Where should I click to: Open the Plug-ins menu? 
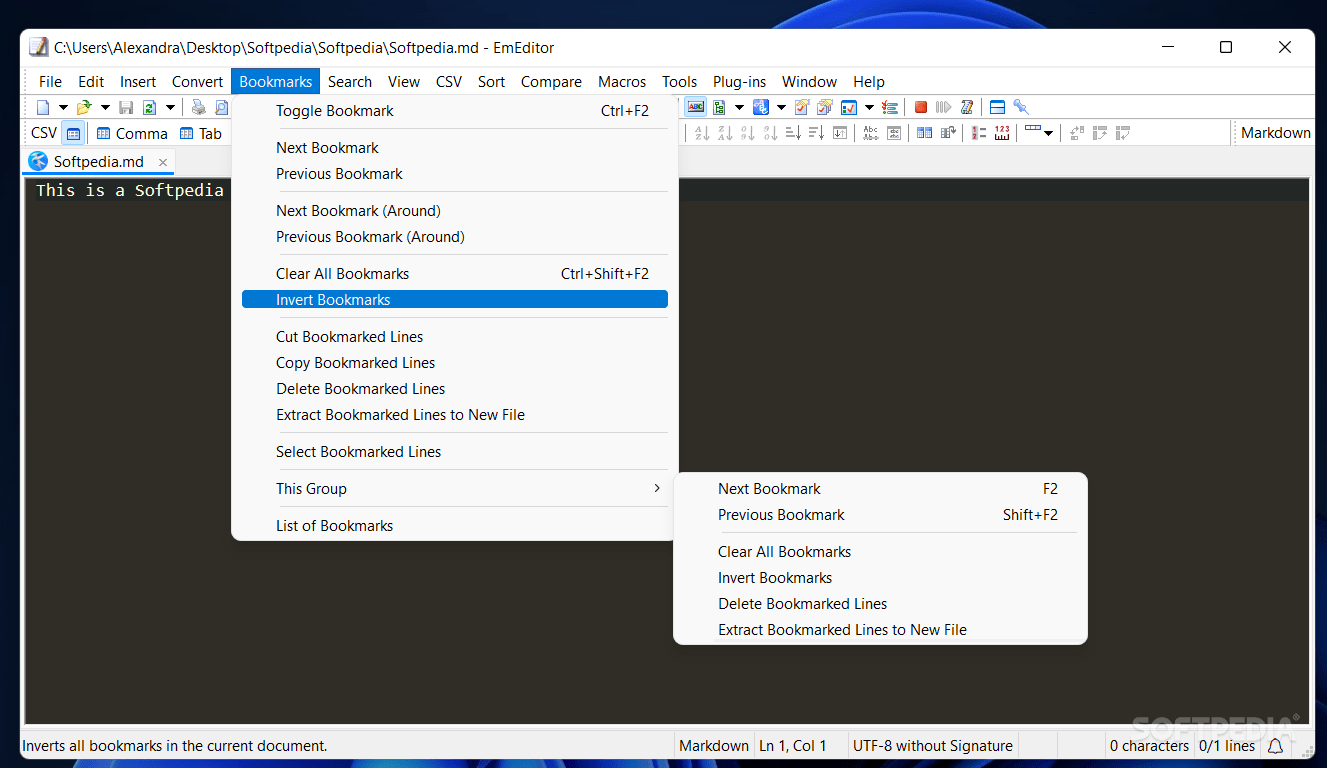739,82
